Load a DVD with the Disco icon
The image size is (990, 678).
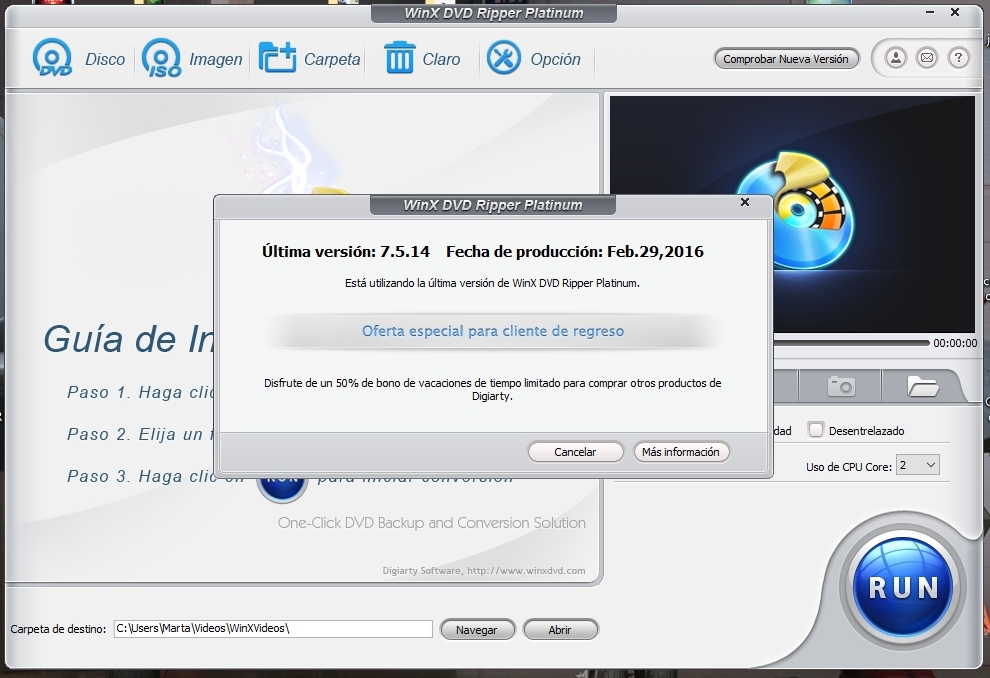pos(53,58)
